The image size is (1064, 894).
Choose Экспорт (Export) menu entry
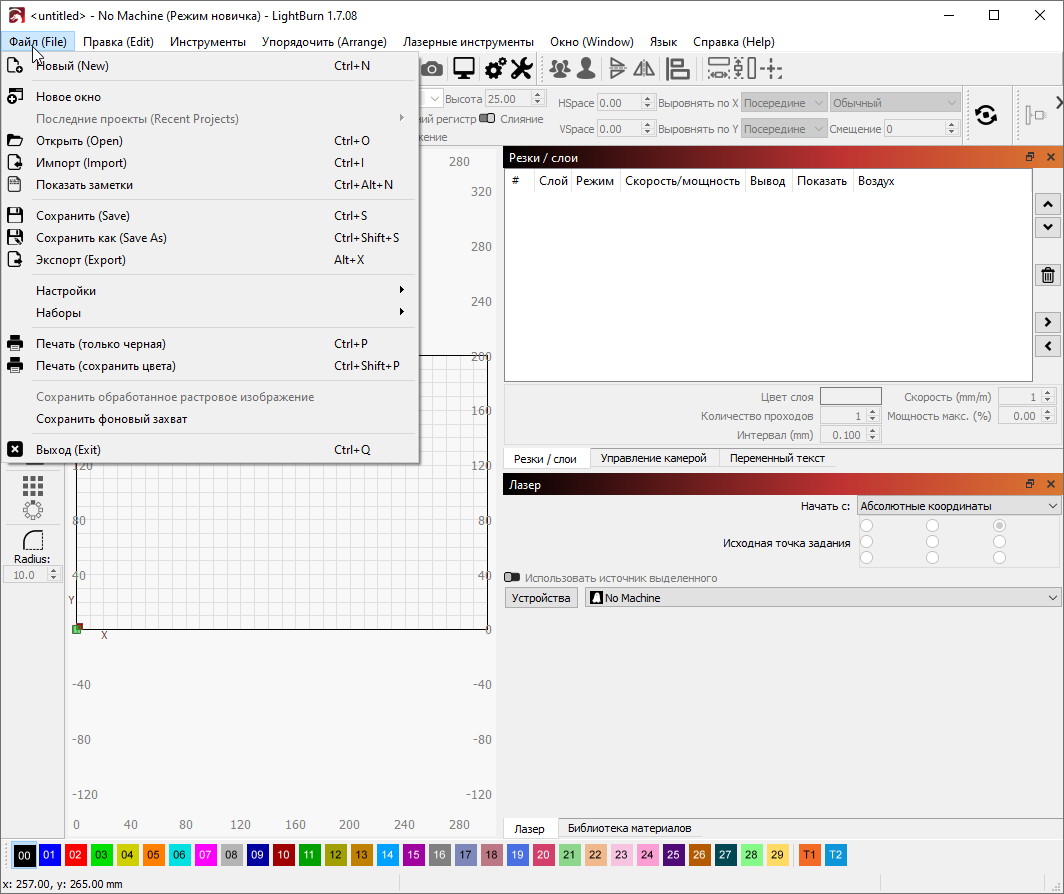point(210,259)
